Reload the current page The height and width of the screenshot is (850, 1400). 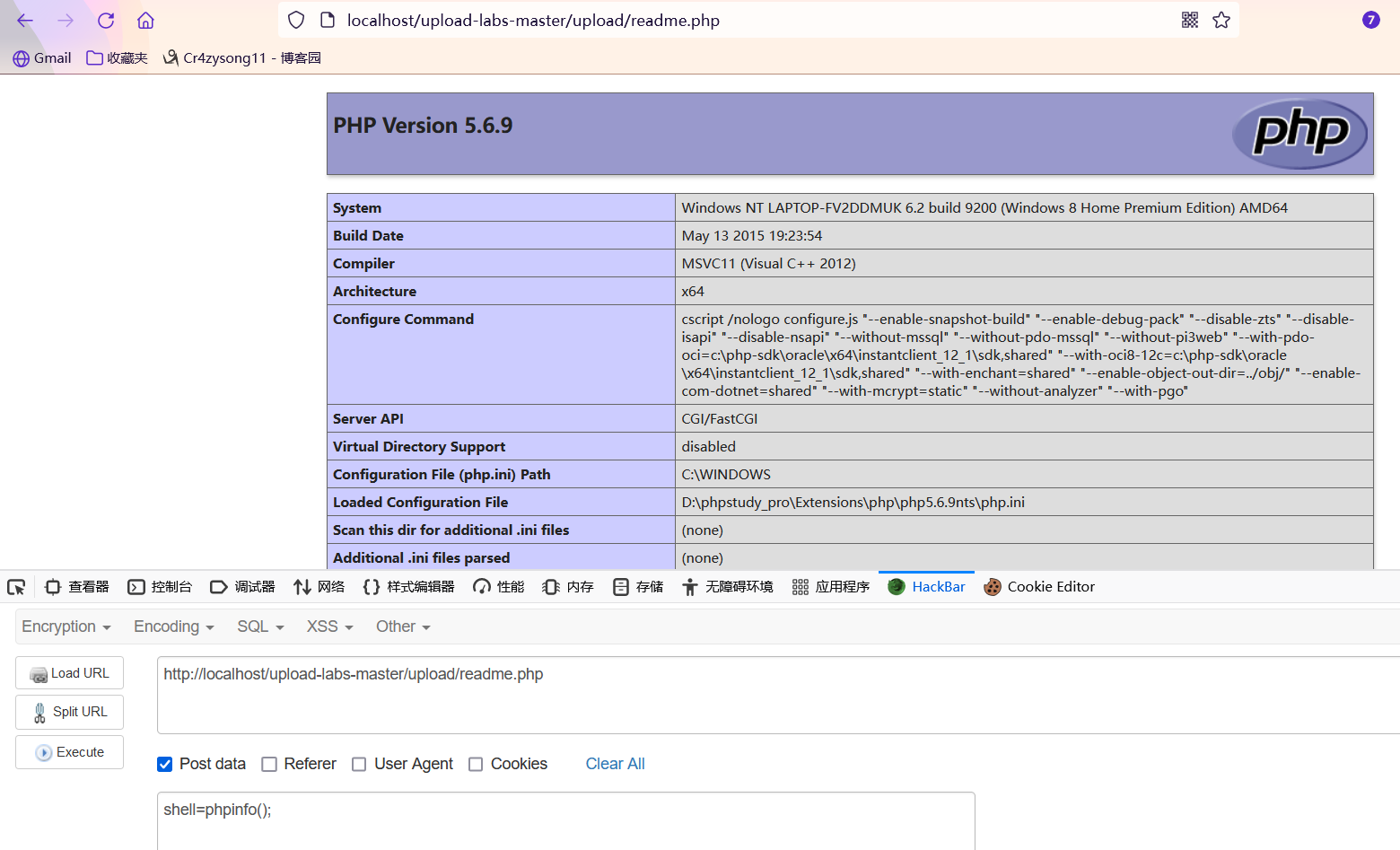(106, 21)
